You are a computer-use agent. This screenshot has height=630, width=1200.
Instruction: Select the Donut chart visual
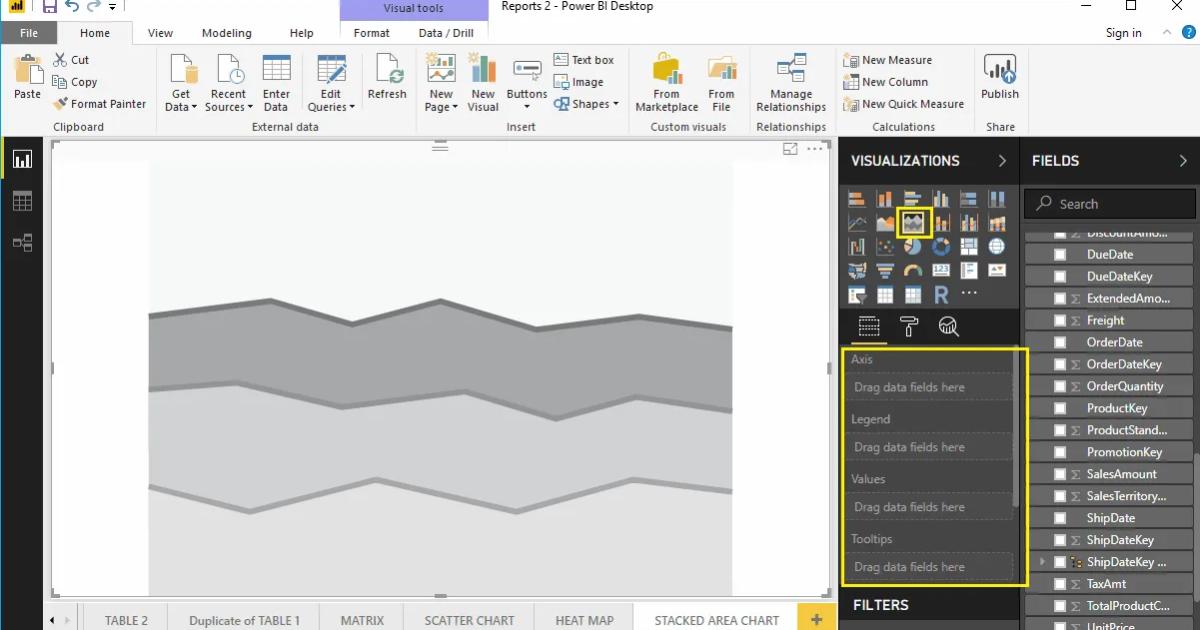[939, 246]
